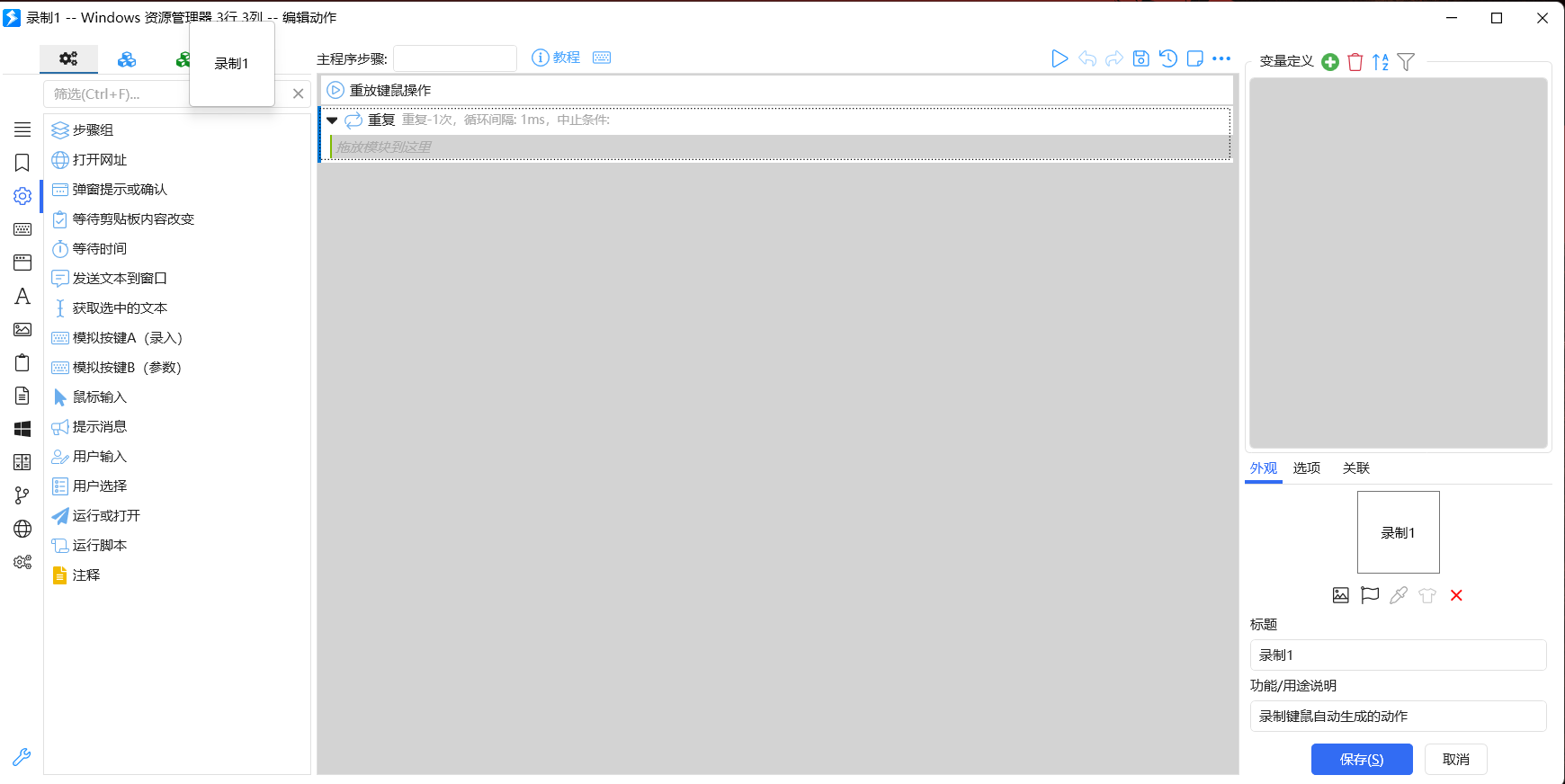Viewport: 1565px width, 784px height.
Task: Select the 运行或打开 module
Action: tap(176, 516)
